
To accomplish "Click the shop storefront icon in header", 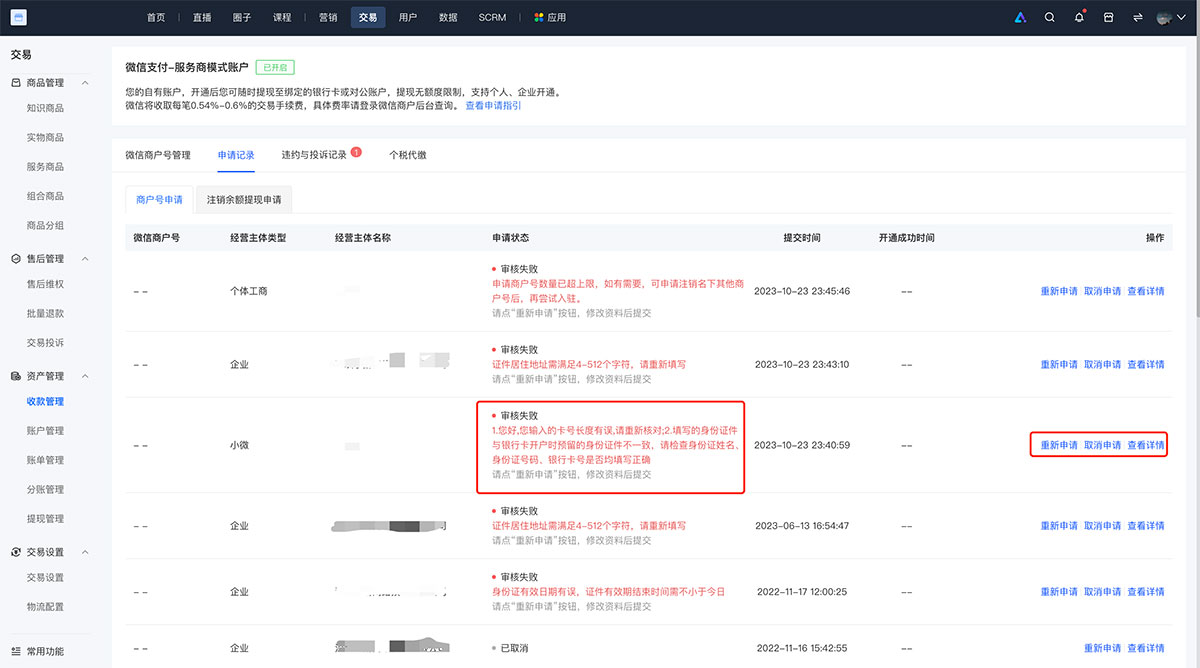I will click(1108, 17).
